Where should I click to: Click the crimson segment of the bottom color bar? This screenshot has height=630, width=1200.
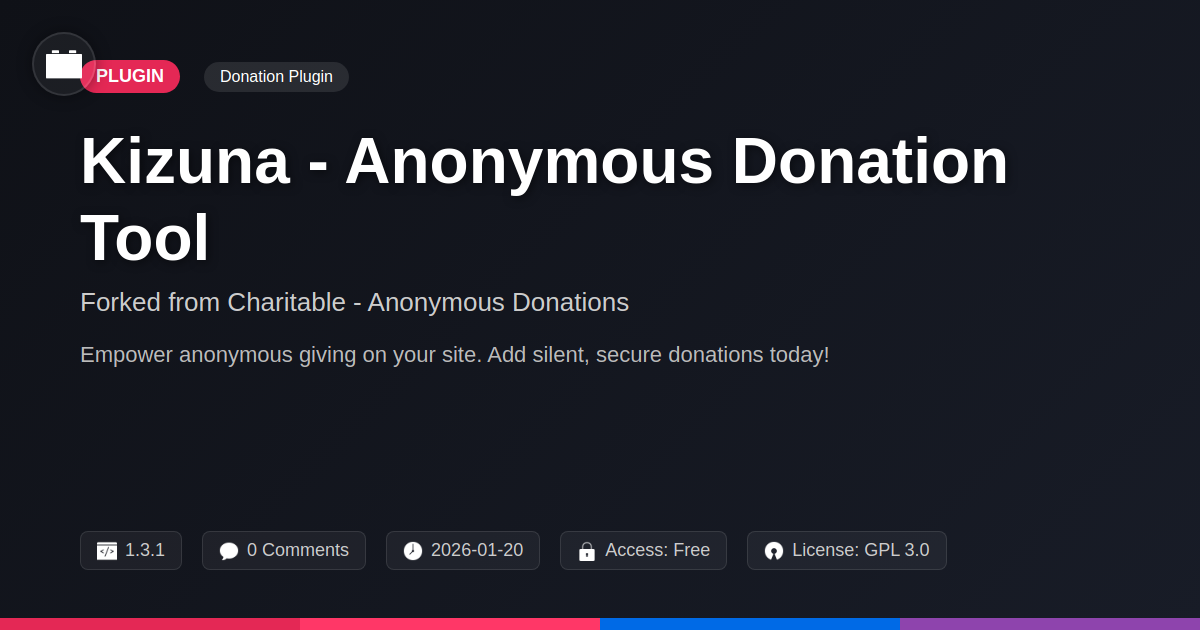tap(150, 624)
